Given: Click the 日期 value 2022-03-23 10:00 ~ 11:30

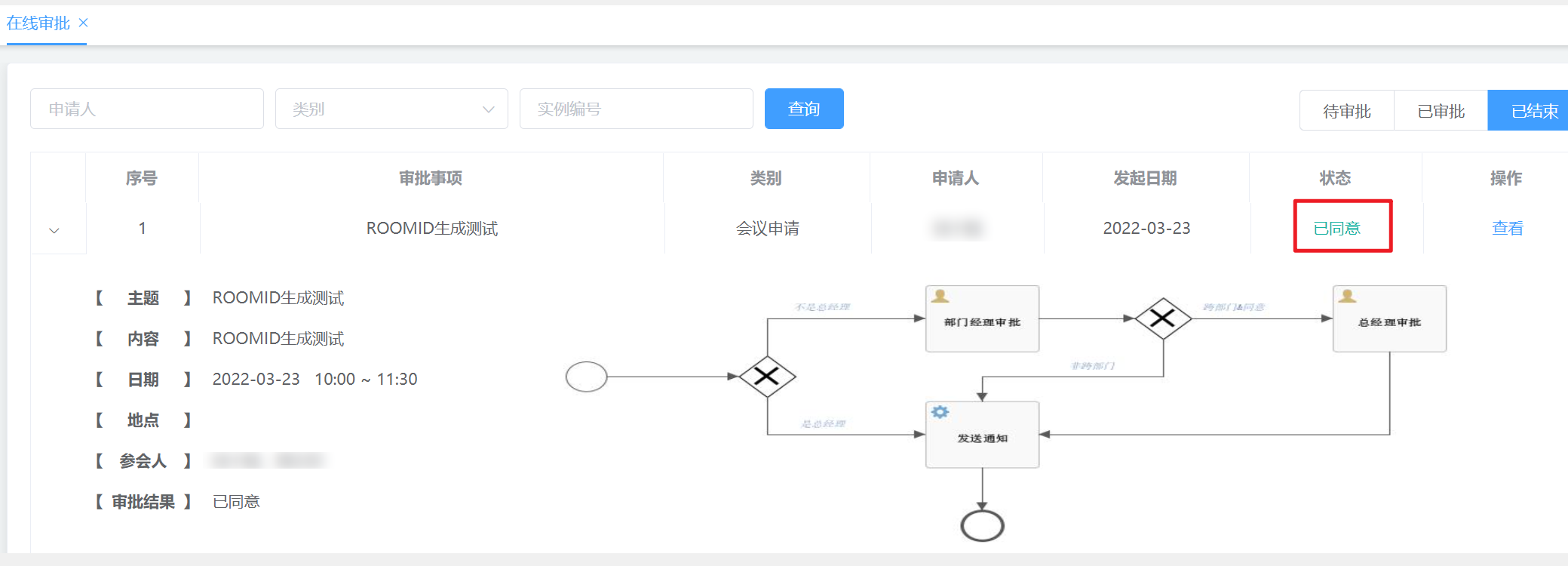Looking at the screenshot, I should (315, 379).
